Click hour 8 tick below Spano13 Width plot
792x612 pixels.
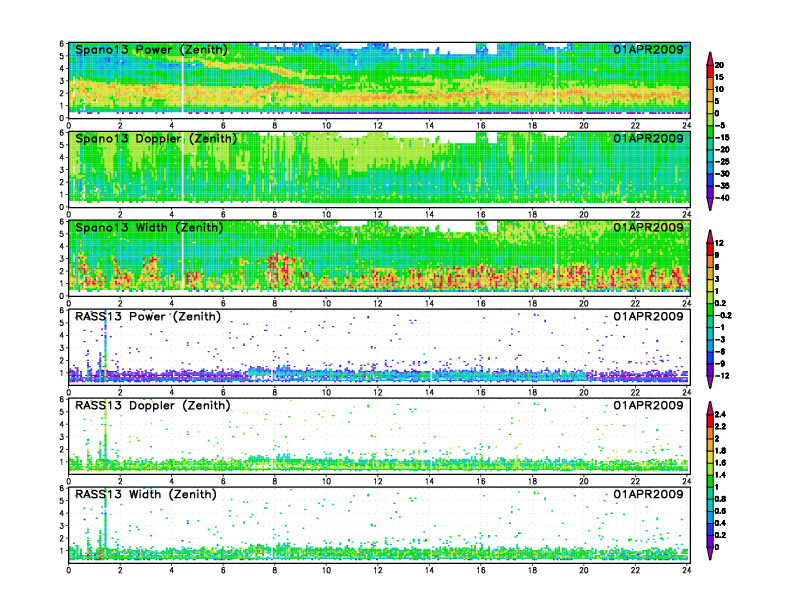point(275,303)
